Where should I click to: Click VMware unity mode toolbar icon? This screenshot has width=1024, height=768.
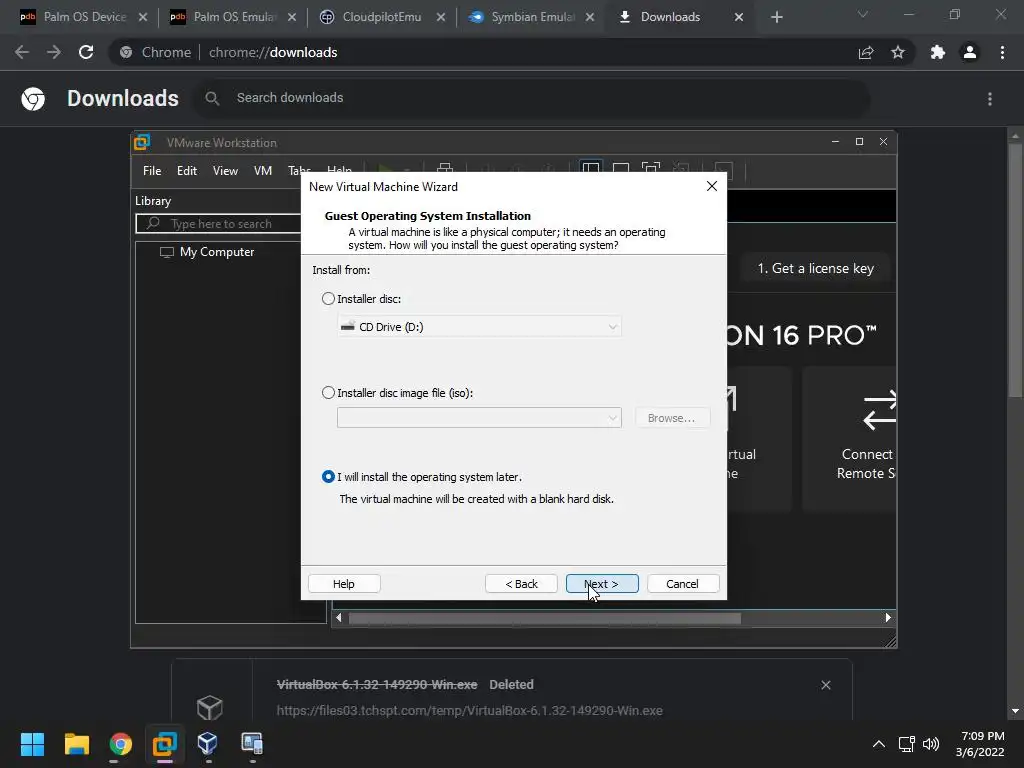click(681, 169)
